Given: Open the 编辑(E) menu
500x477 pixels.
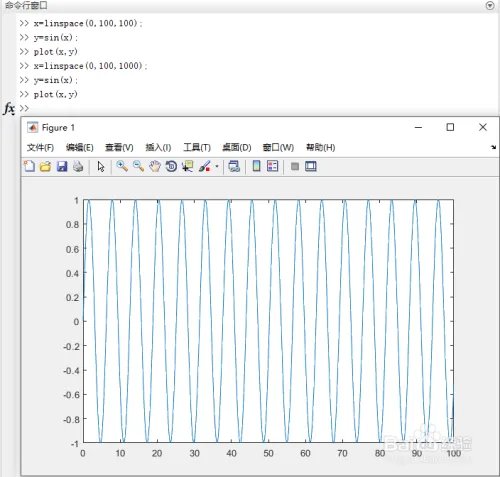Looking at the screenshot, I should [x=80, y=147].
